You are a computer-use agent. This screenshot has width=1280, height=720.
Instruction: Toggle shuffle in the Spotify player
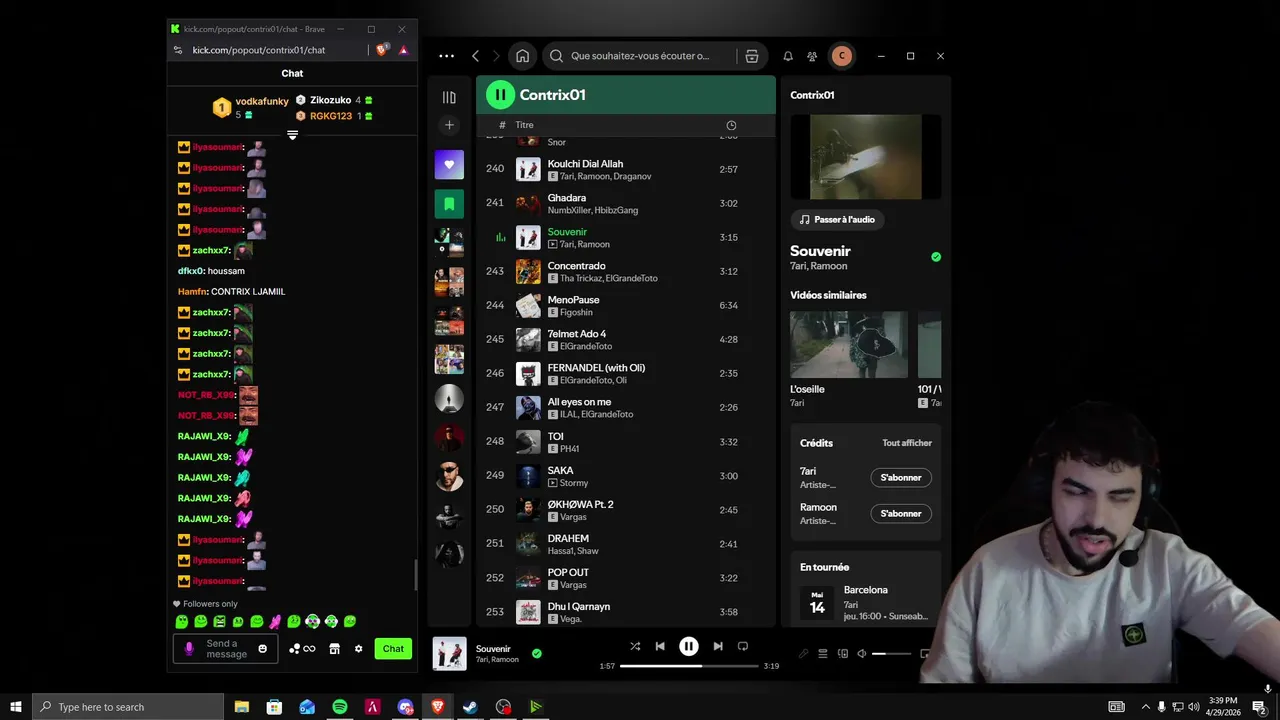(635, 646)
